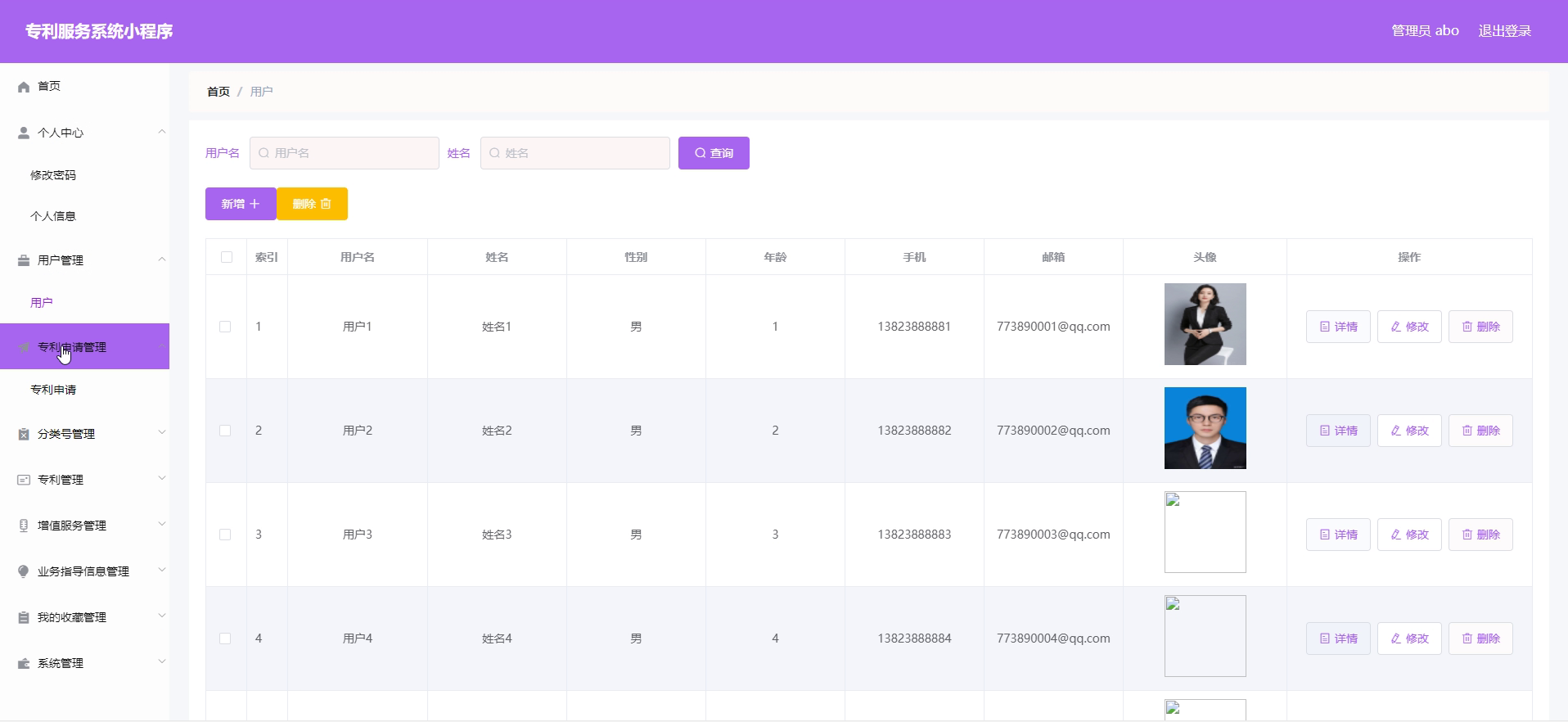Click the 专利服务系统小程序 title
This screenshot has width=1568, height=722.
(x=99, y=31)
